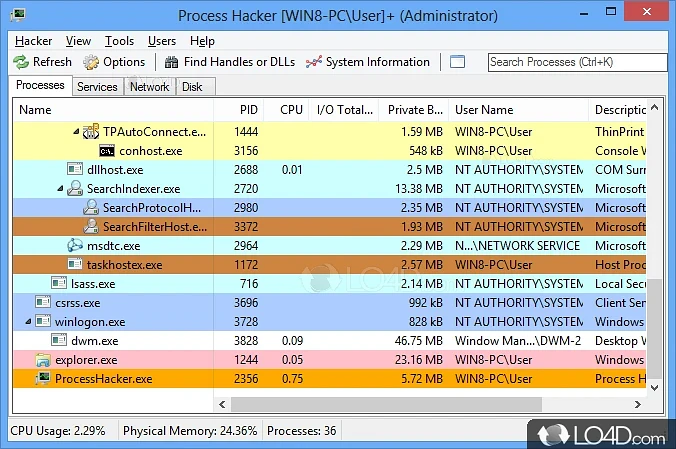
Task: Switch to the Services tab
Action: coord(97,87)
